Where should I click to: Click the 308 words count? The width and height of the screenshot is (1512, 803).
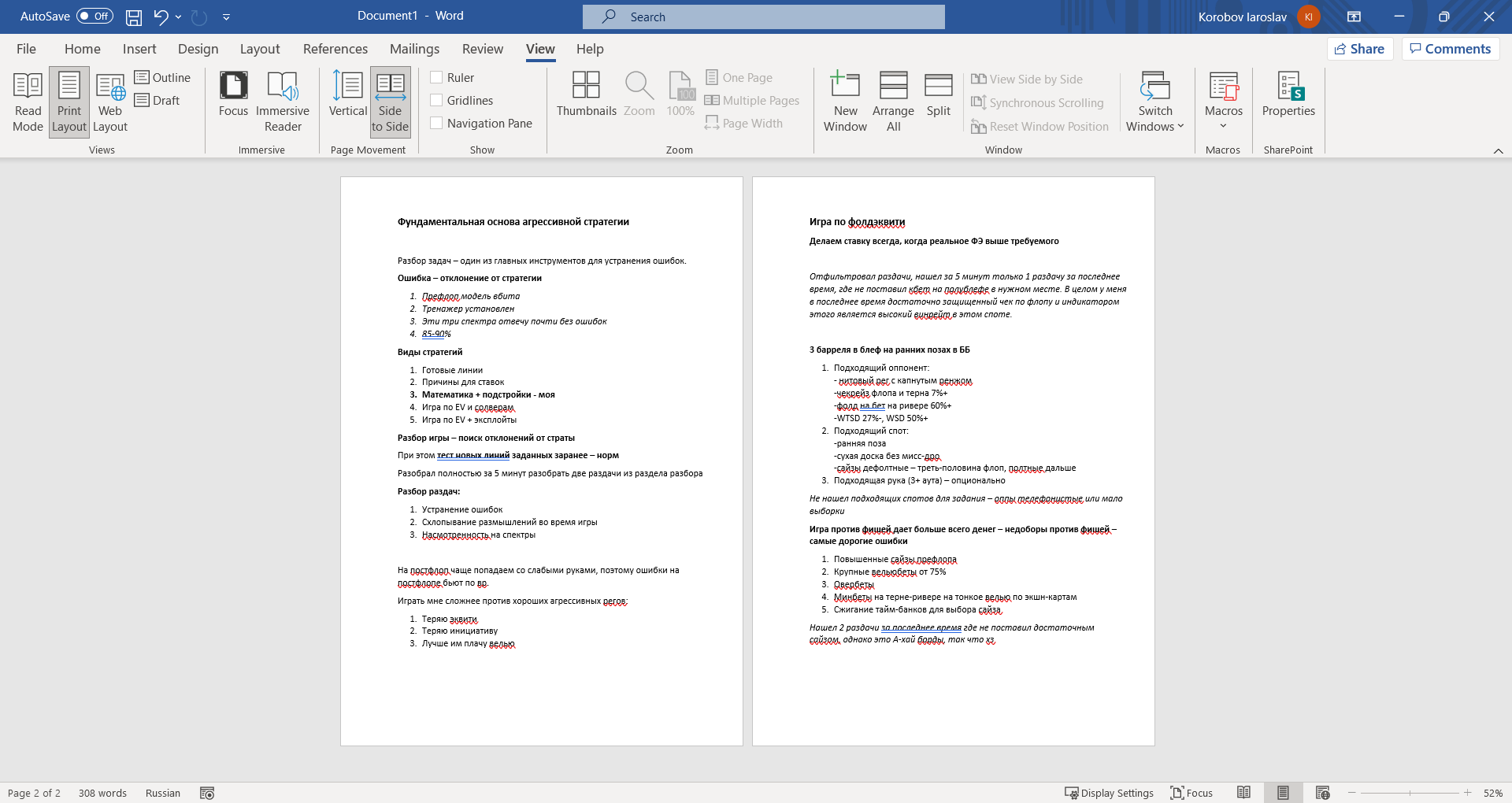click(x=102, y=793)
